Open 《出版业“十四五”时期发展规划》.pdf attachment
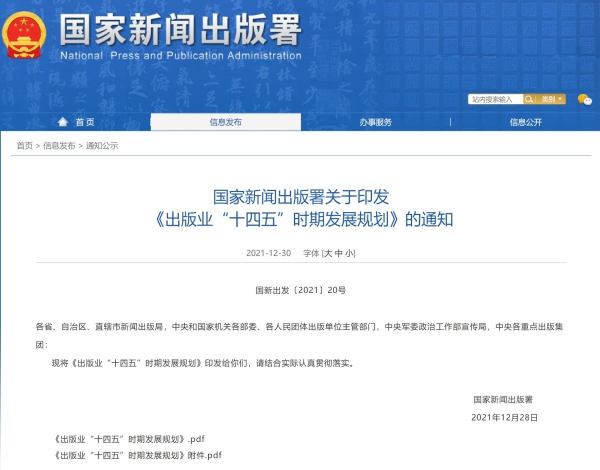Image resolution: width=600 pixels, height=470 pixels. 129,439
